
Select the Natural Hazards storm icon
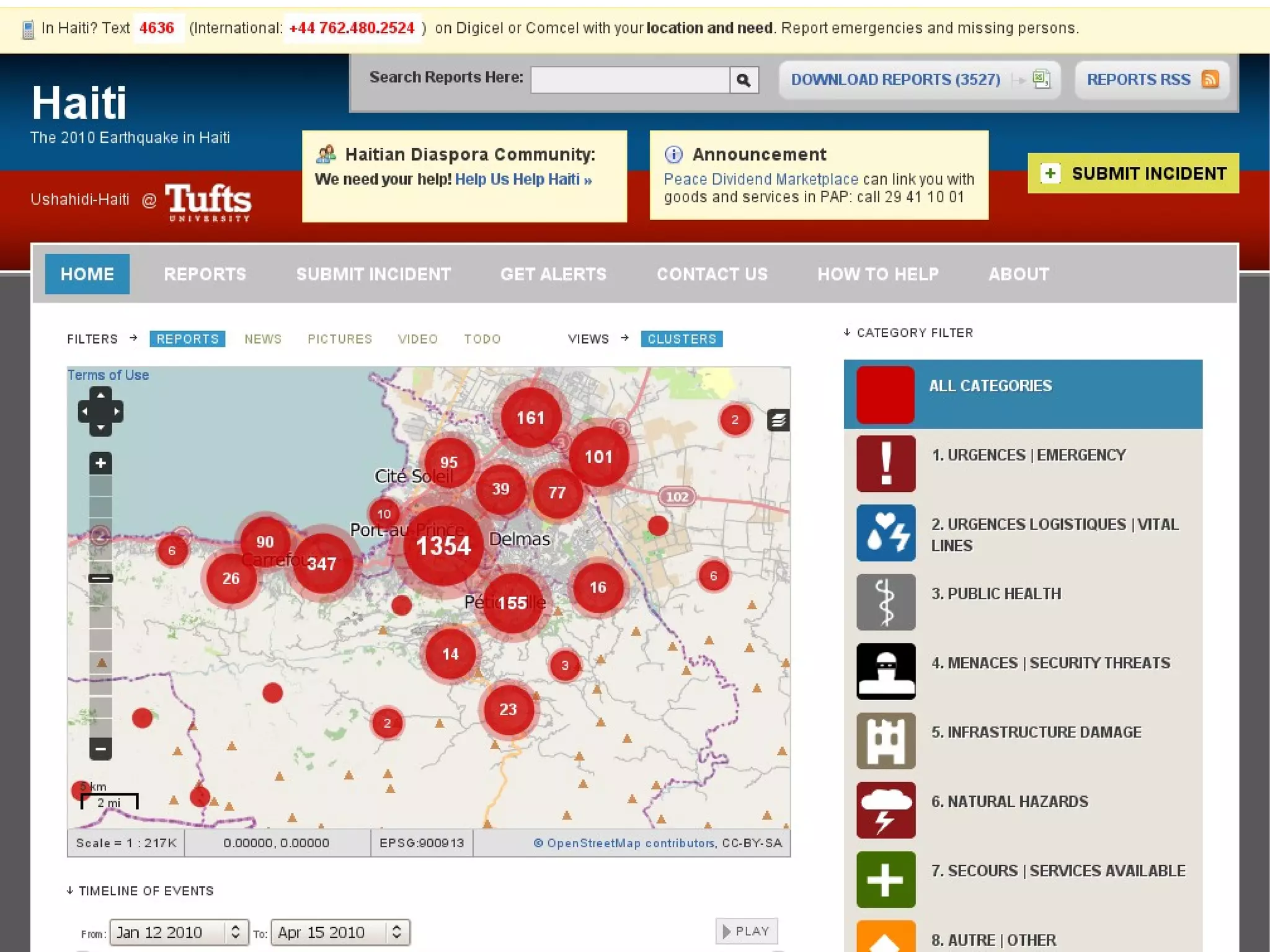tap(886, 810)
